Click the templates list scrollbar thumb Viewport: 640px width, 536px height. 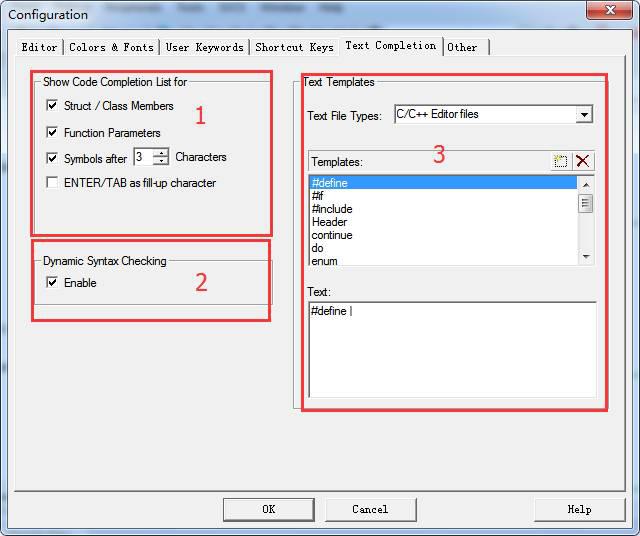(586, 203)
